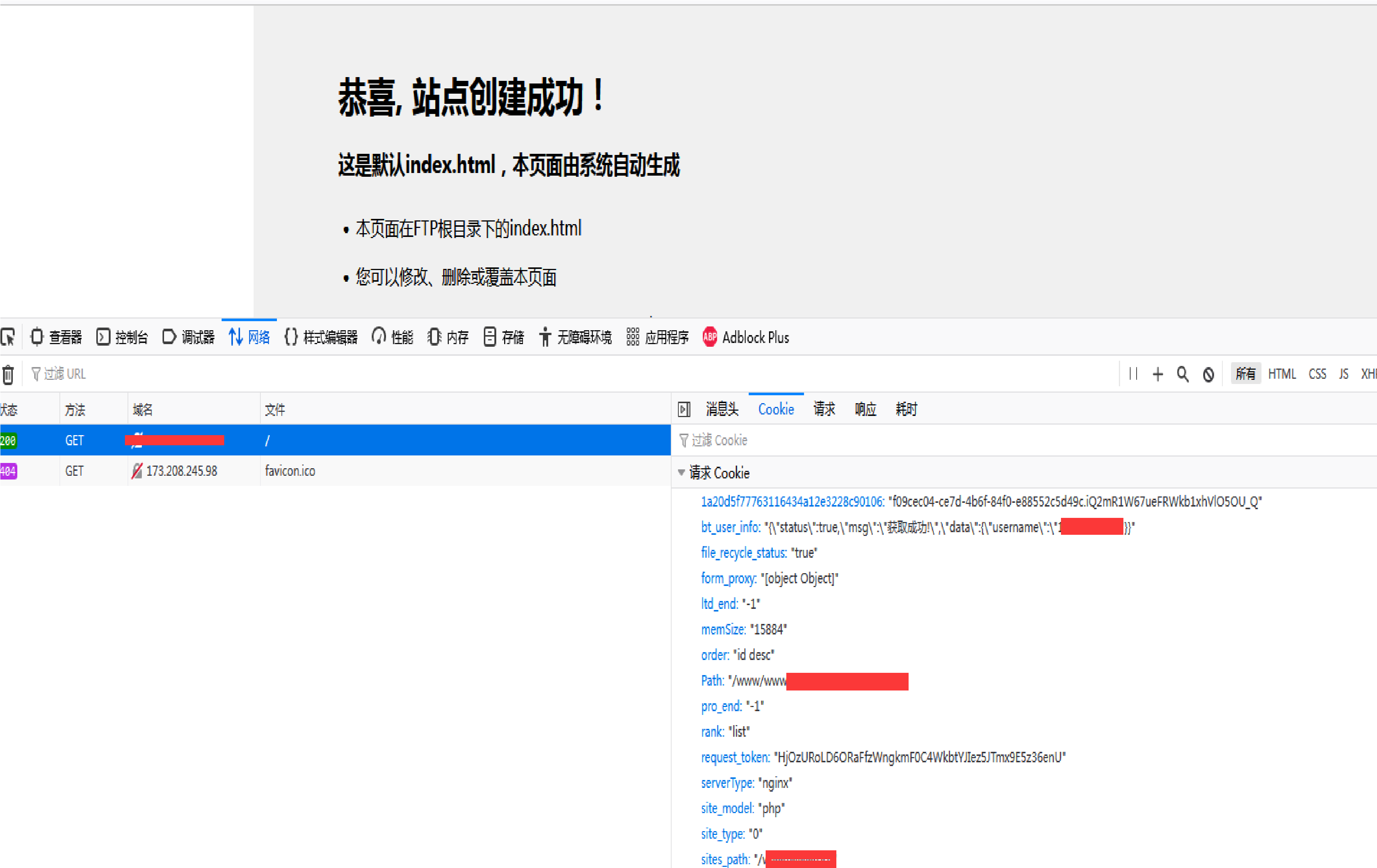
Task: Click the plus icon in network toolbar
Action: click(x=1158, y=374)
